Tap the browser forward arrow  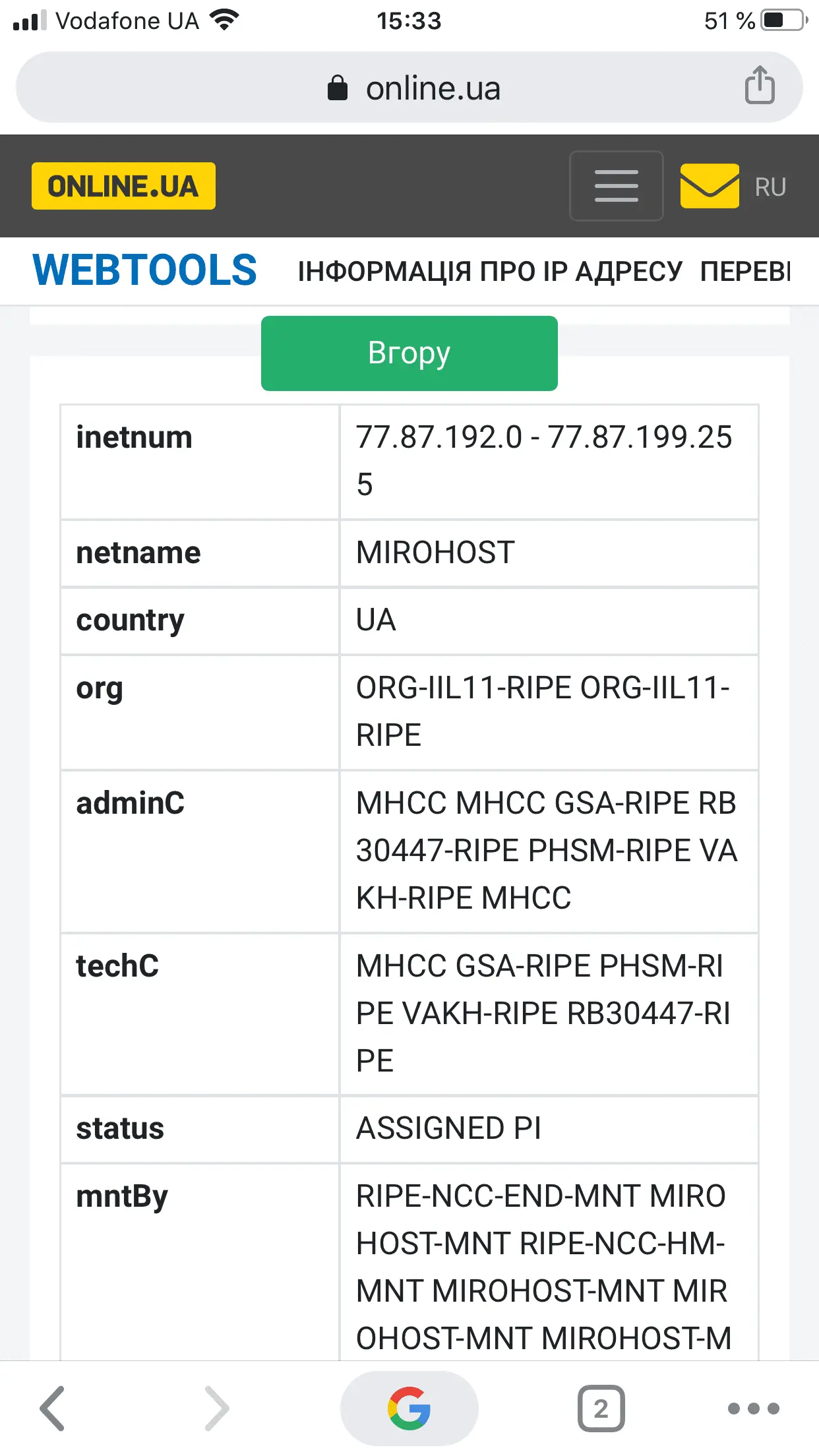point(216,1408)
